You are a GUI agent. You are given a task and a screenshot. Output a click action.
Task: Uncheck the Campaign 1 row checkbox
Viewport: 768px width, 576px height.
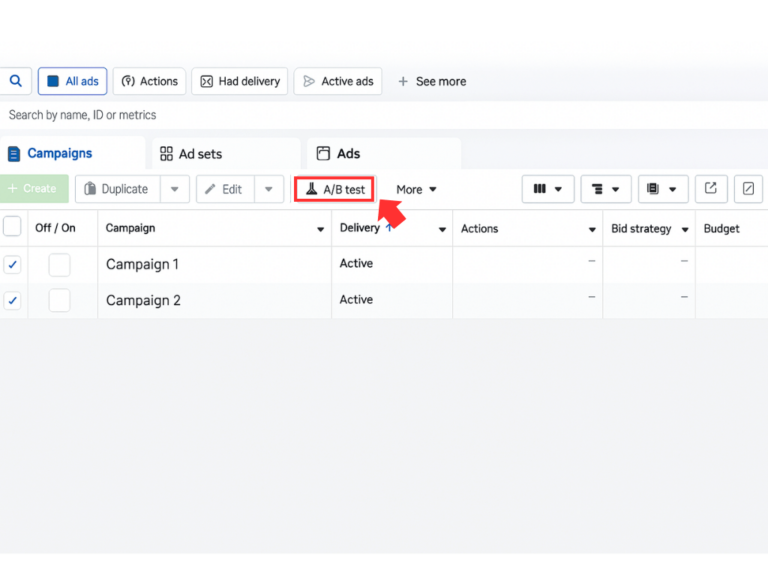12,264
